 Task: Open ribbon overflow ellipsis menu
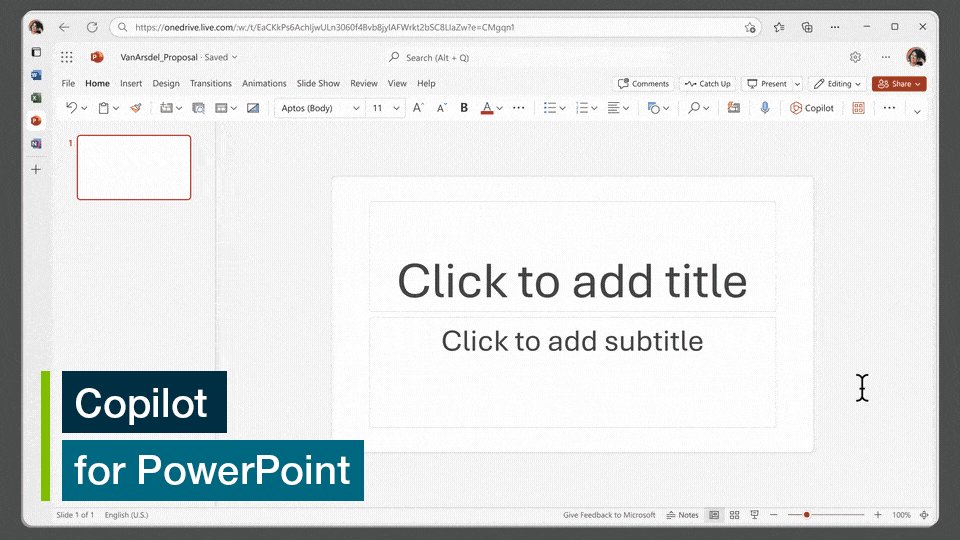890,108
